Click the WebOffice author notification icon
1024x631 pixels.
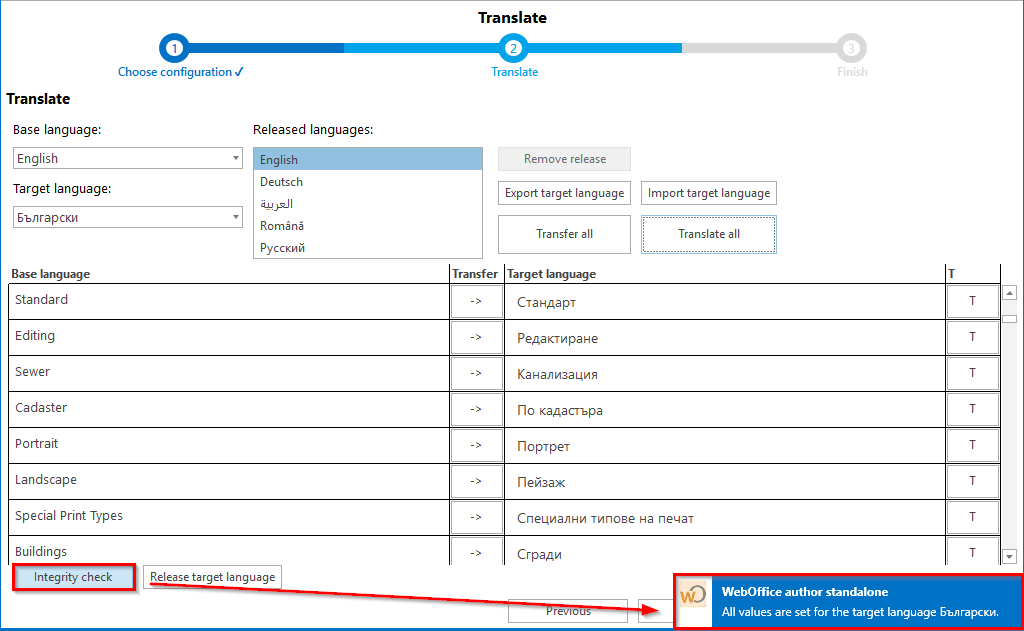coord(693,594)
